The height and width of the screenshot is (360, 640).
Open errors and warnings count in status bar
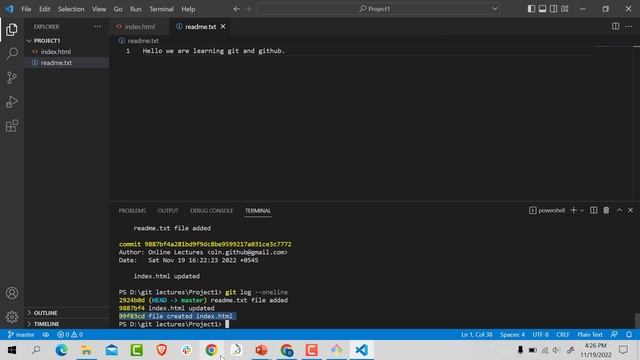70,335
